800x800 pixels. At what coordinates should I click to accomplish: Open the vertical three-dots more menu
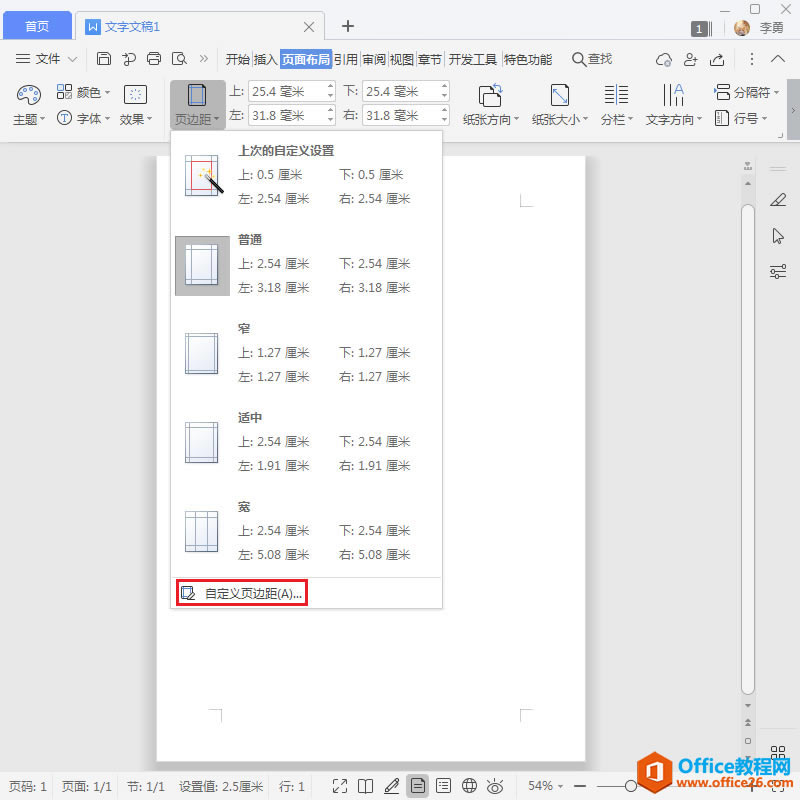751,59
